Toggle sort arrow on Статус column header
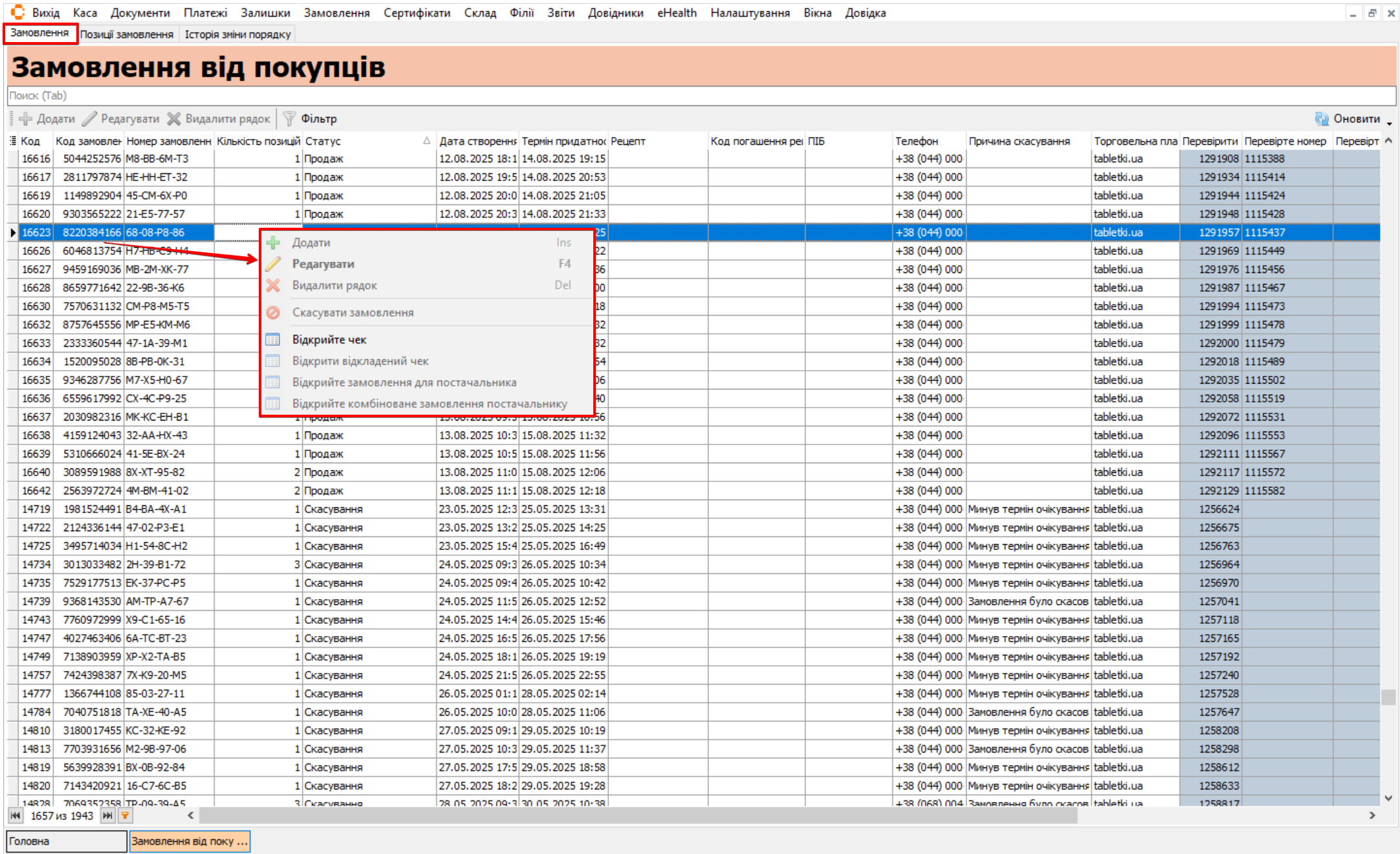This screenshot has height=854, width=1400. point(426,141)
